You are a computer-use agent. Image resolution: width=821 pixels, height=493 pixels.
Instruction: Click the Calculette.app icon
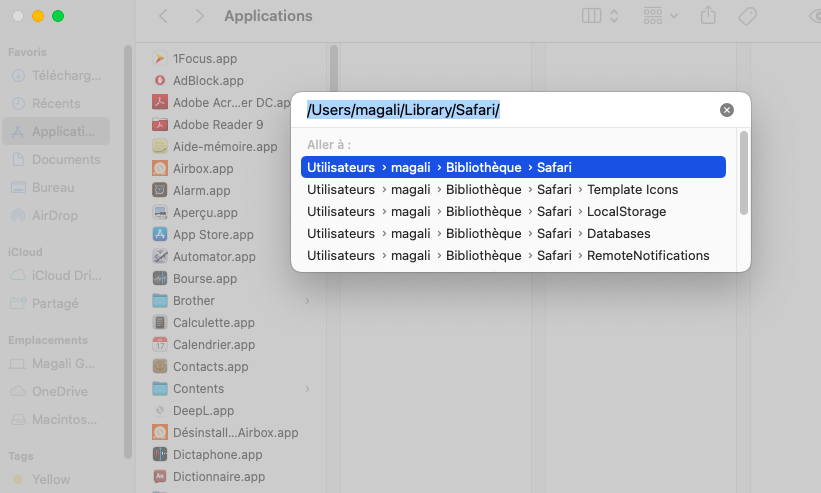160,322
